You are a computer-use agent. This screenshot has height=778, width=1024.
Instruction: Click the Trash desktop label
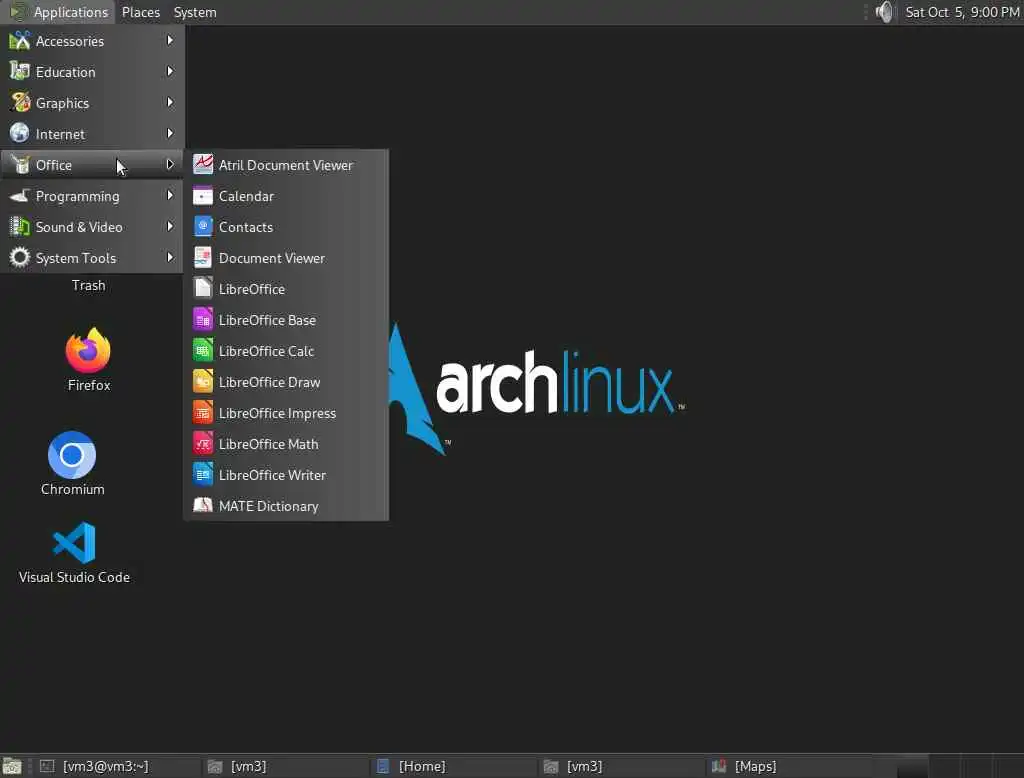click(x=88, y=285)
